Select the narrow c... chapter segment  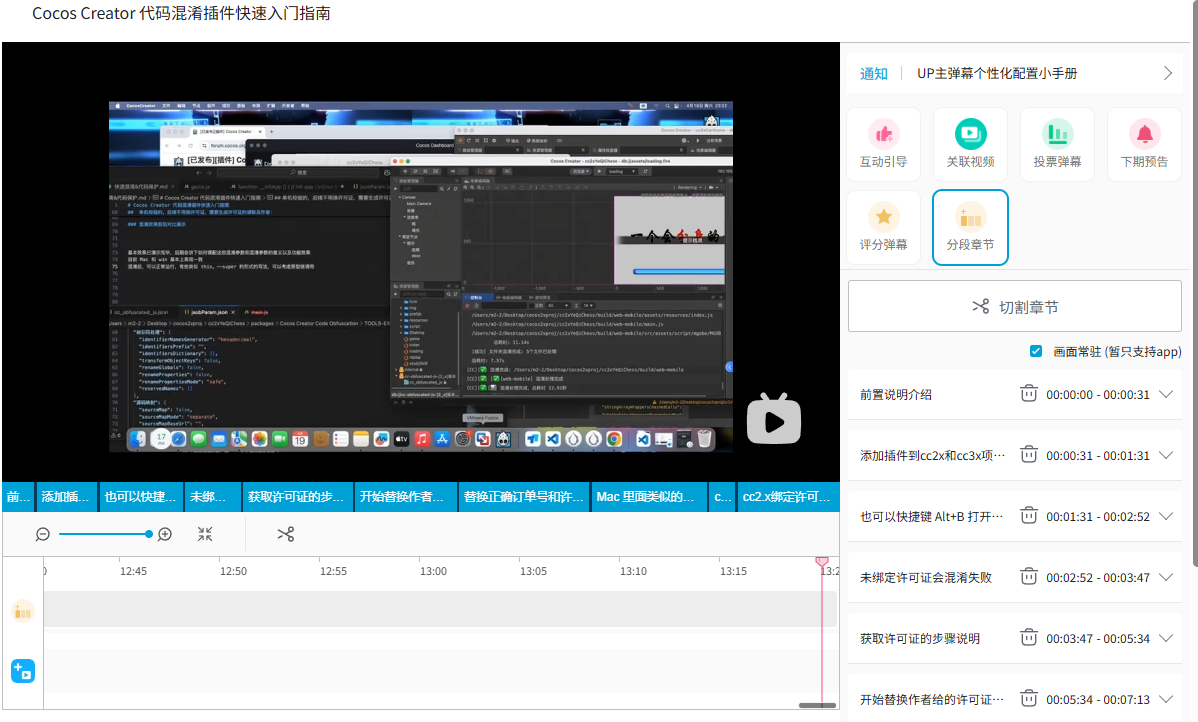click(x=723, y=497)
